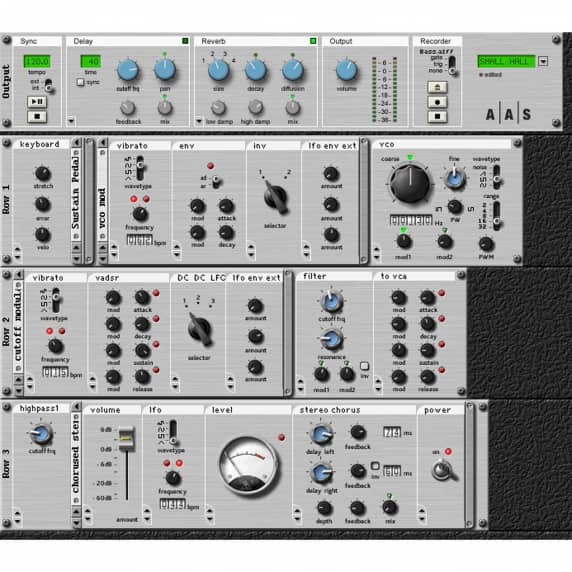This screenshot has width=572, height=572.
Task: Flip the Row 3 lfo wavetype switch
Action: (173, 432)
